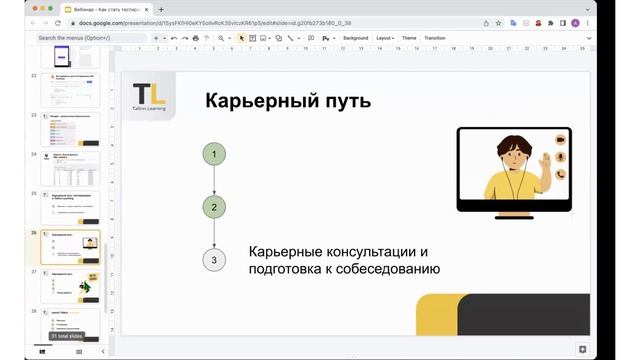Image resolution: width=640 pixels, height=360 pixels.
Task: Click the site lock icon
Action: click(x=73, y=23)
